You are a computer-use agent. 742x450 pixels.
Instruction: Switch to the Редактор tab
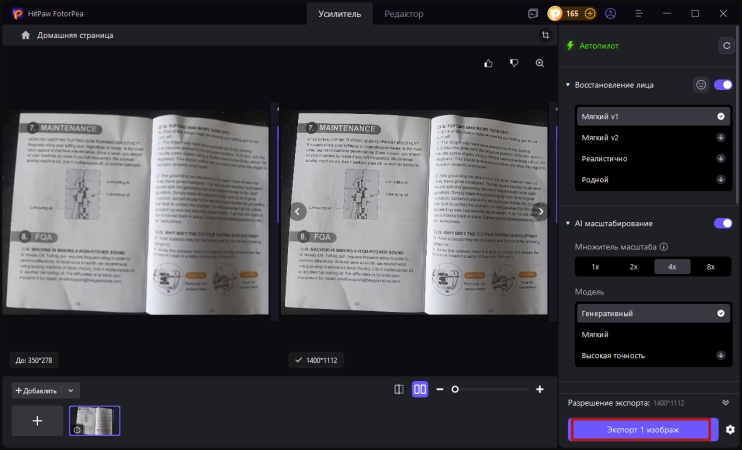click(x=404, y=14)
